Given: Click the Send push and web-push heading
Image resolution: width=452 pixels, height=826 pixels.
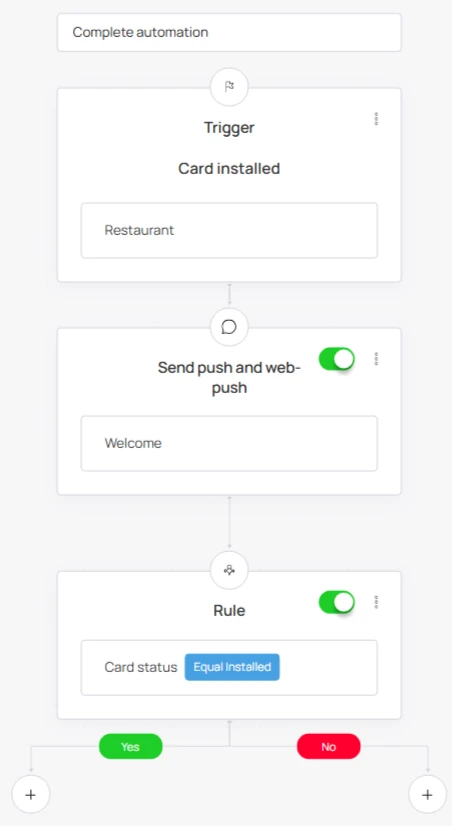Looking at the screenshot, I should coord(229,377).
